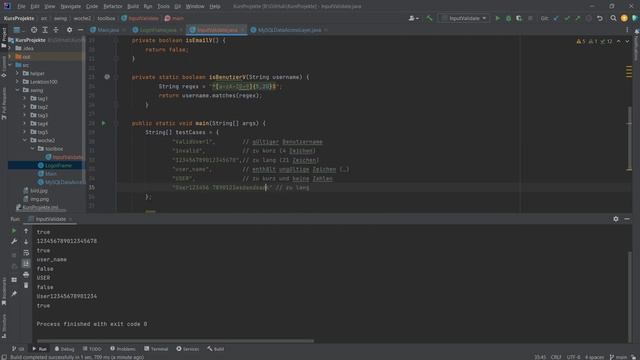Run with coverage from the top toolbar

point(519,18)
